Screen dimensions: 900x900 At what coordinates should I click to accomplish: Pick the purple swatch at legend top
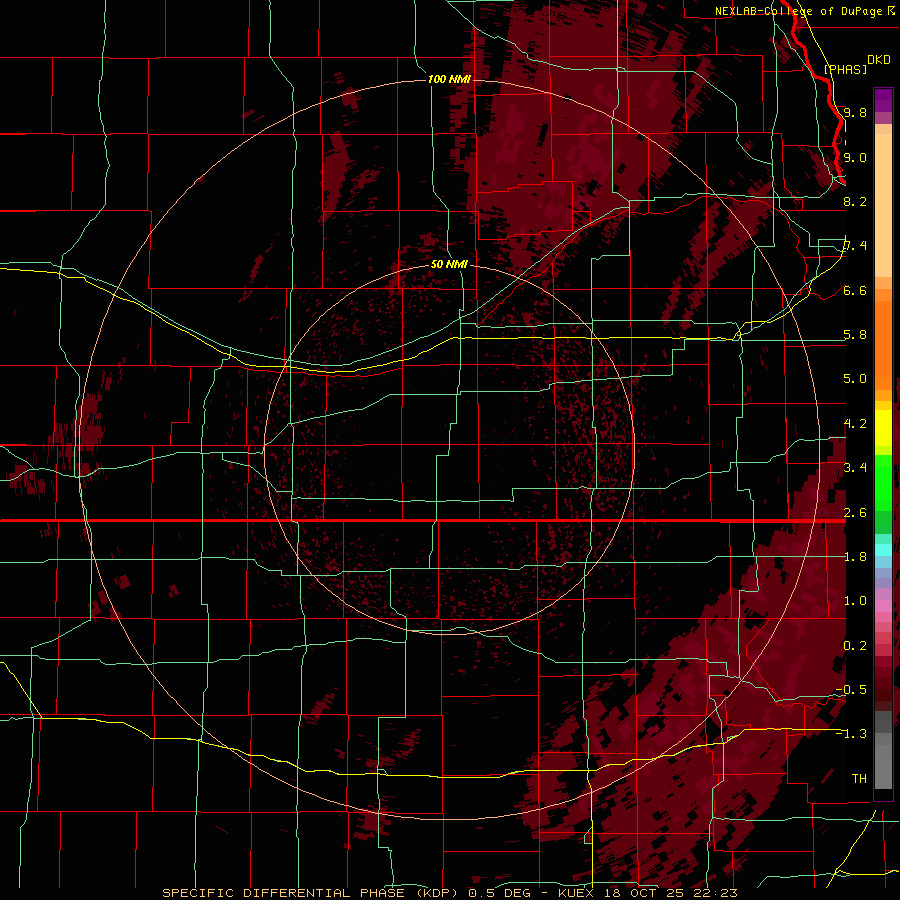click(883, 100)
